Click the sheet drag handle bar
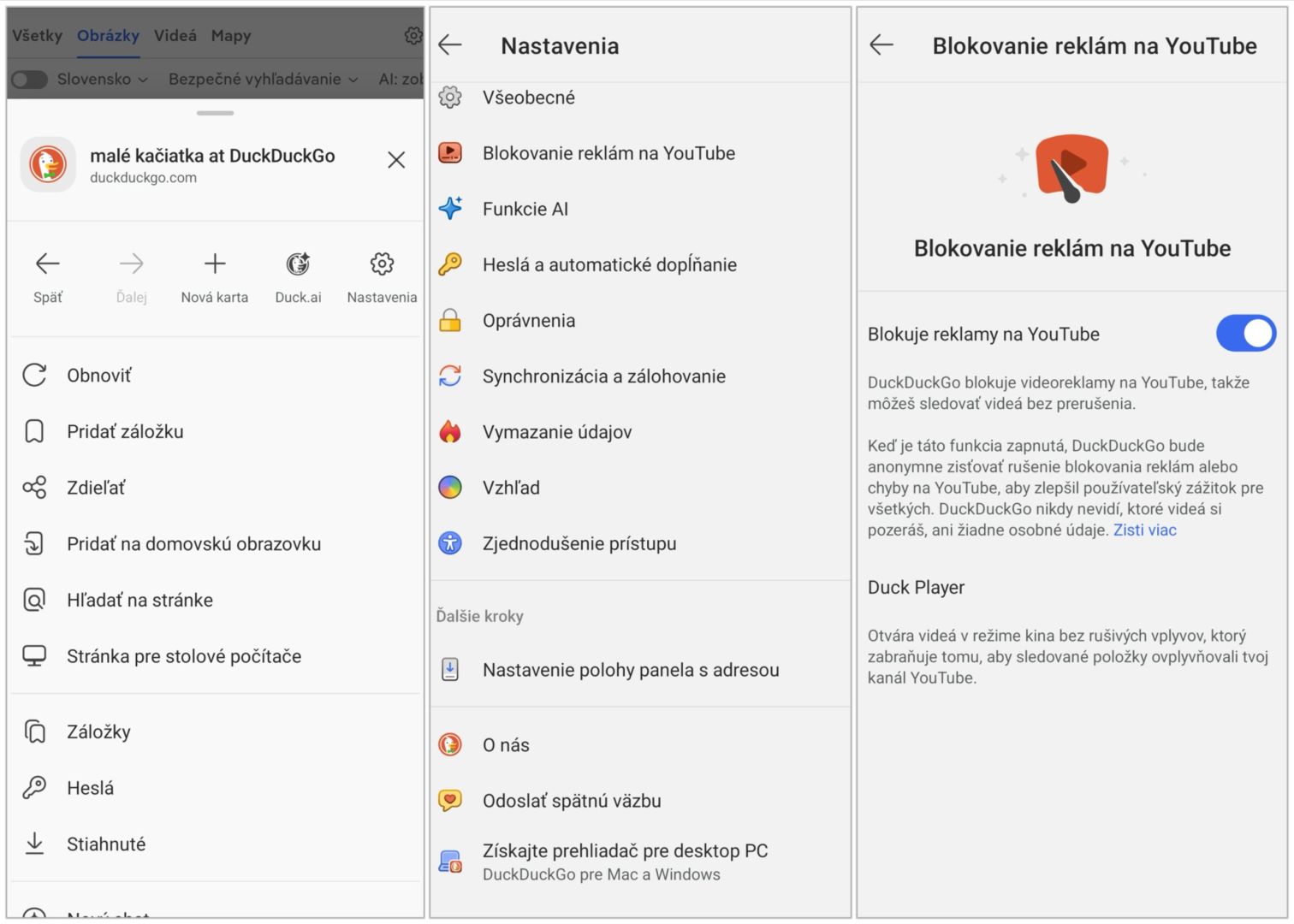This screenshot has width=1294, height=924. 215,113
